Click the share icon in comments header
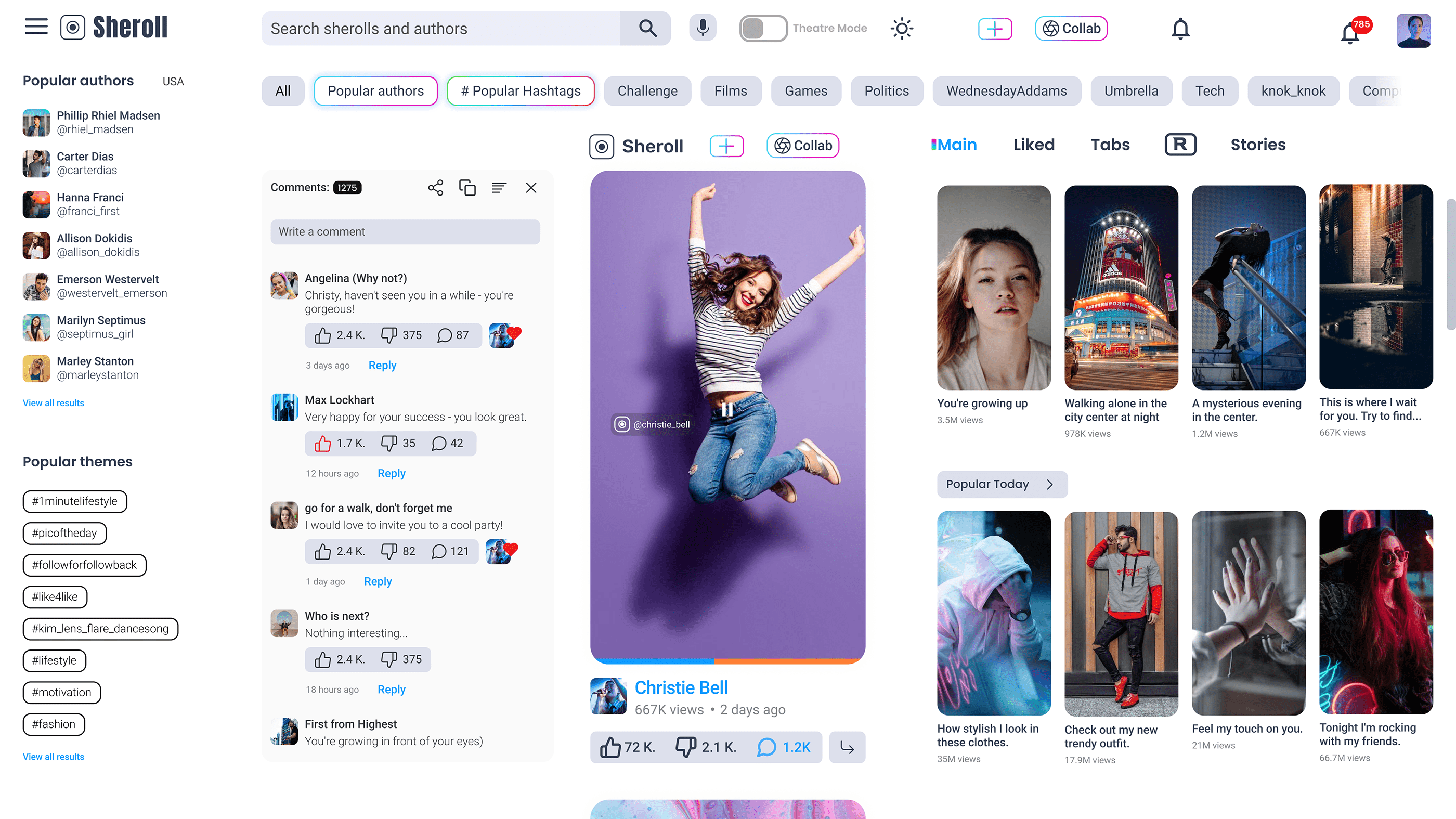Screen dimensions: 1456x819 click(x=435, y=188)
